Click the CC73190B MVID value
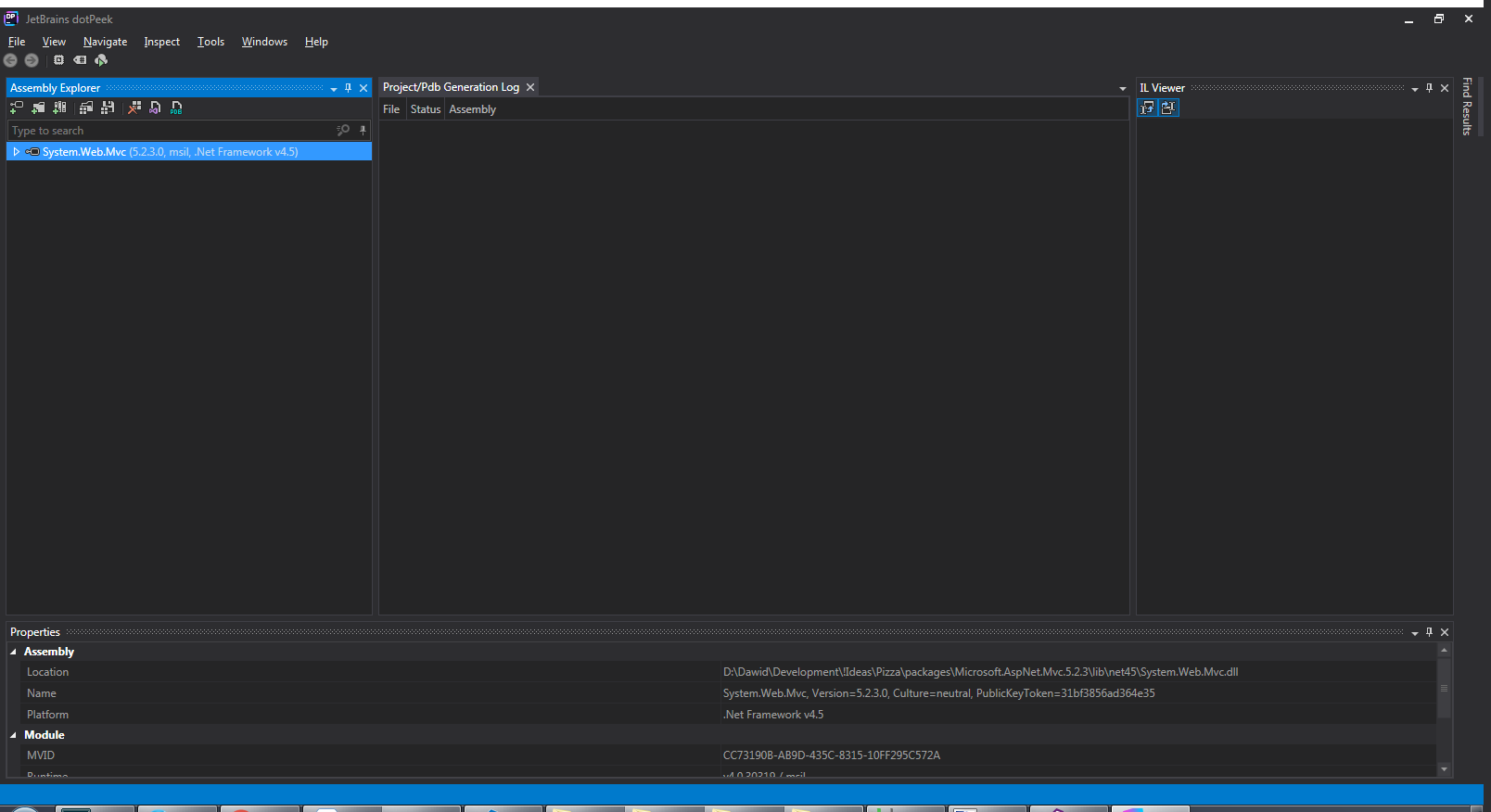 (831, 755)
